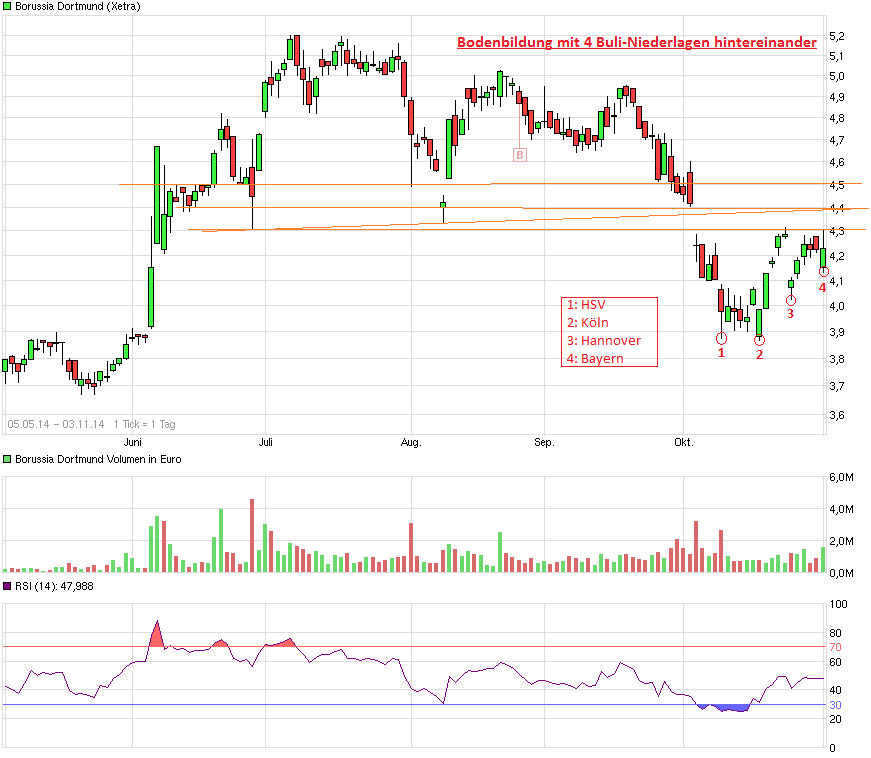Click the '4: Bayern' legend entry
Image resolution: width=871 pixels, height=758 pixels.
(x=595, y=358)
